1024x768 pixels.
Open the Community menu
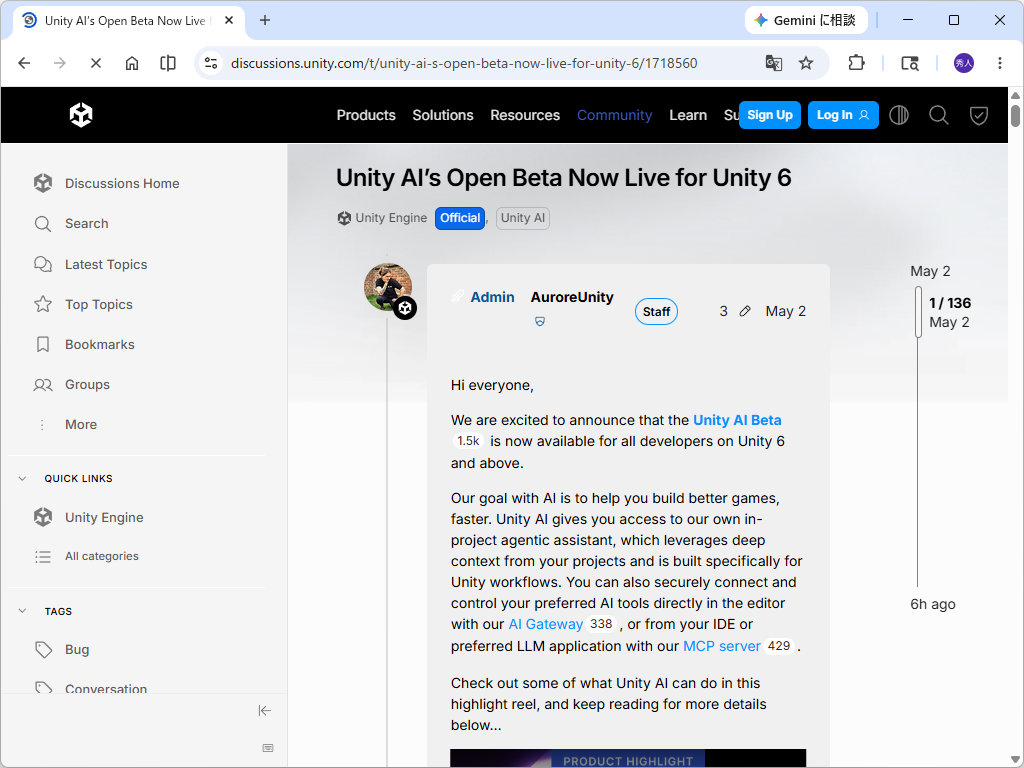coord(615,115)
